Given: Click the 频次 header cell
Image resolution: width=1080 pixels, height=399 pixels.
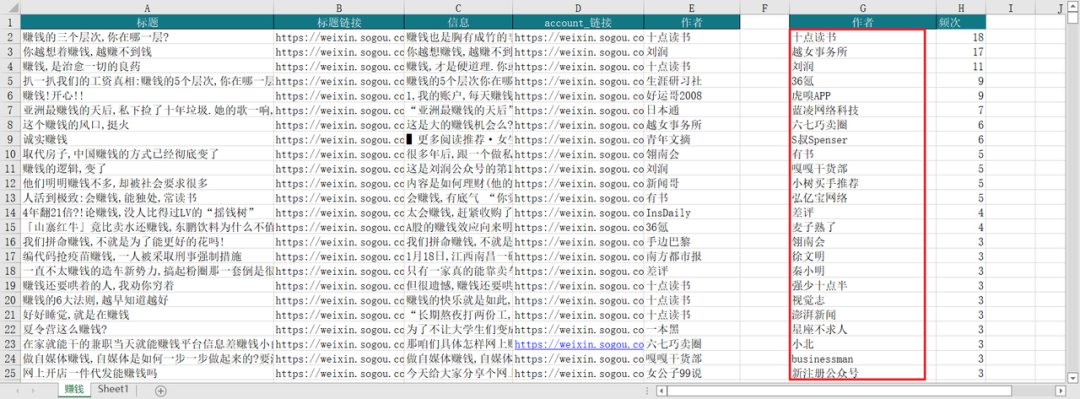Looking at the screenshot, I should click(961, 22).
